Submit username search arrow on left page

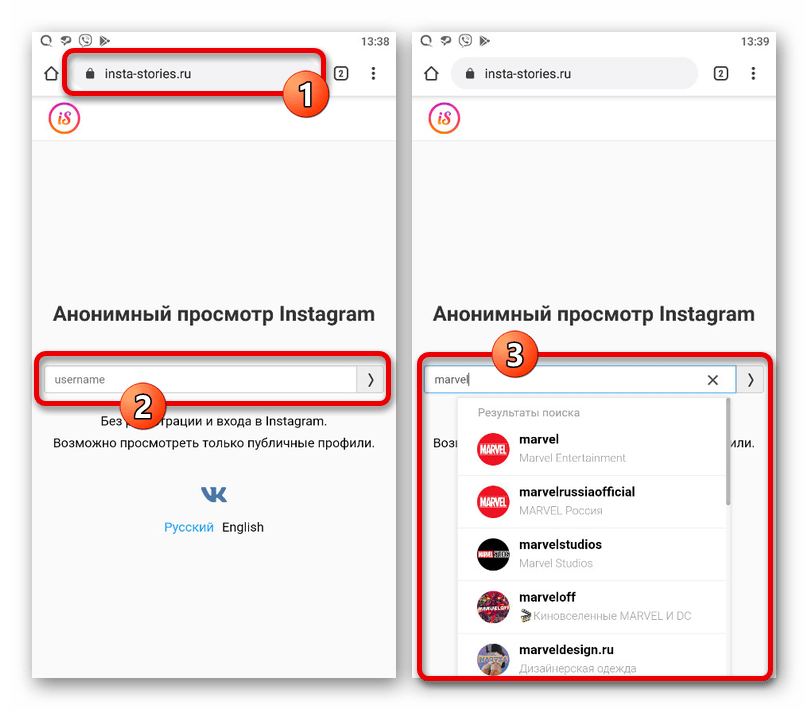[370, 380]
